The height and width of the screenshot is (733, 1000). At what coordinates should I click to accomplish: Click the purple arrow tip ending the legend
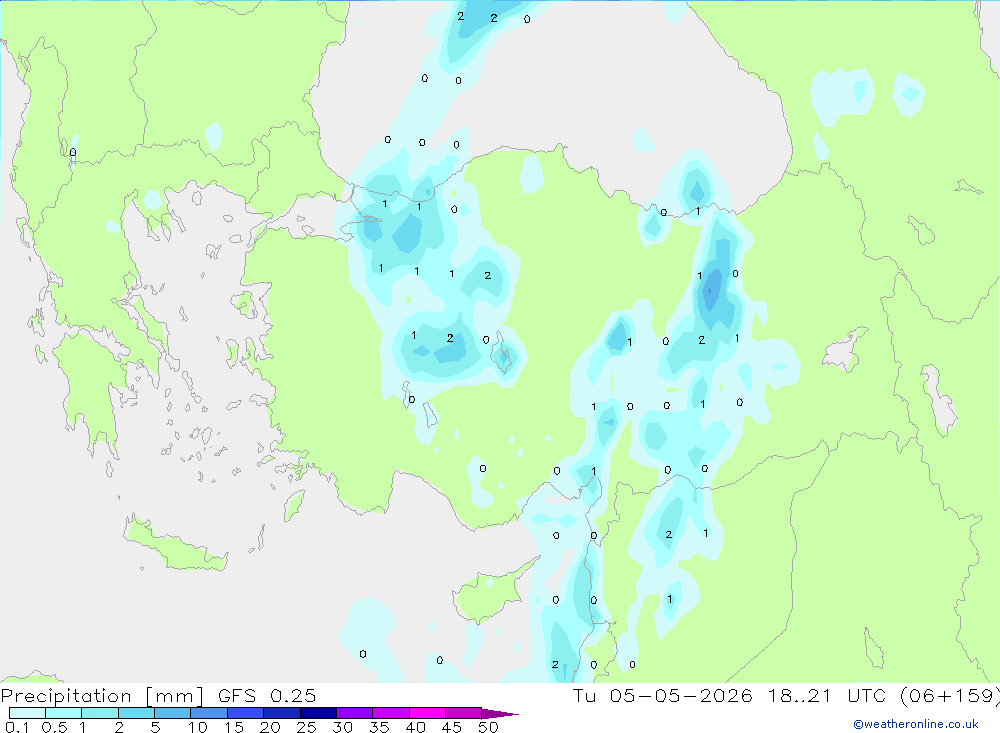(x=500, y=714)
